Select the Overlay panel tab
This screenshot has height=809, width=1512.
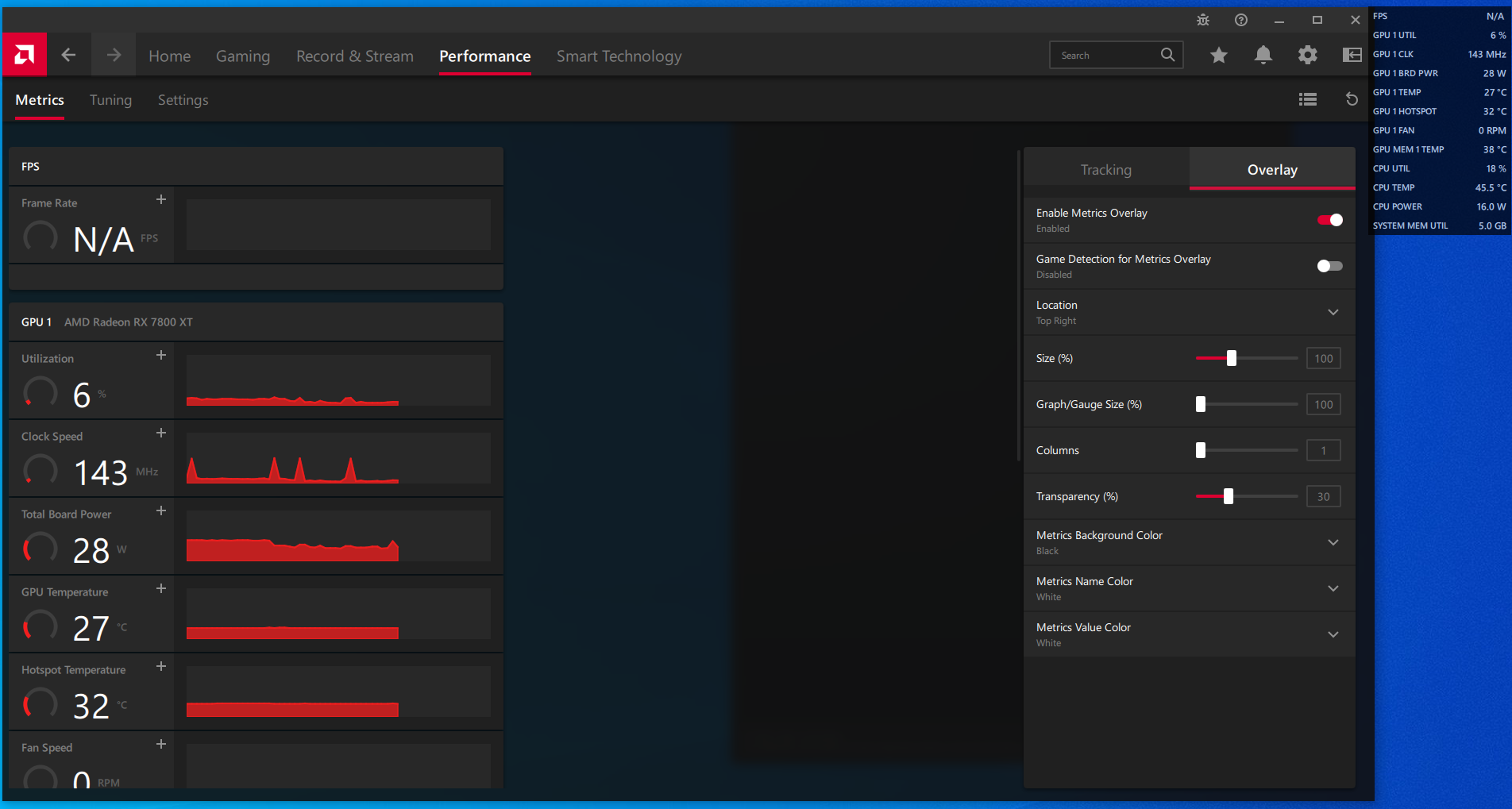point(1272,169)
